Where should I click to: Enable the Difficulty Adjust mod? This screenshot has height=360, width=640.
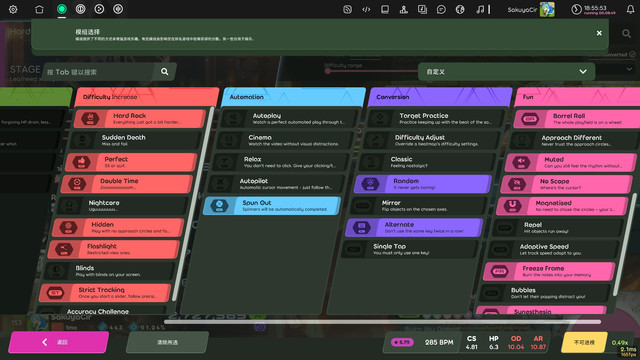point(432,140)
